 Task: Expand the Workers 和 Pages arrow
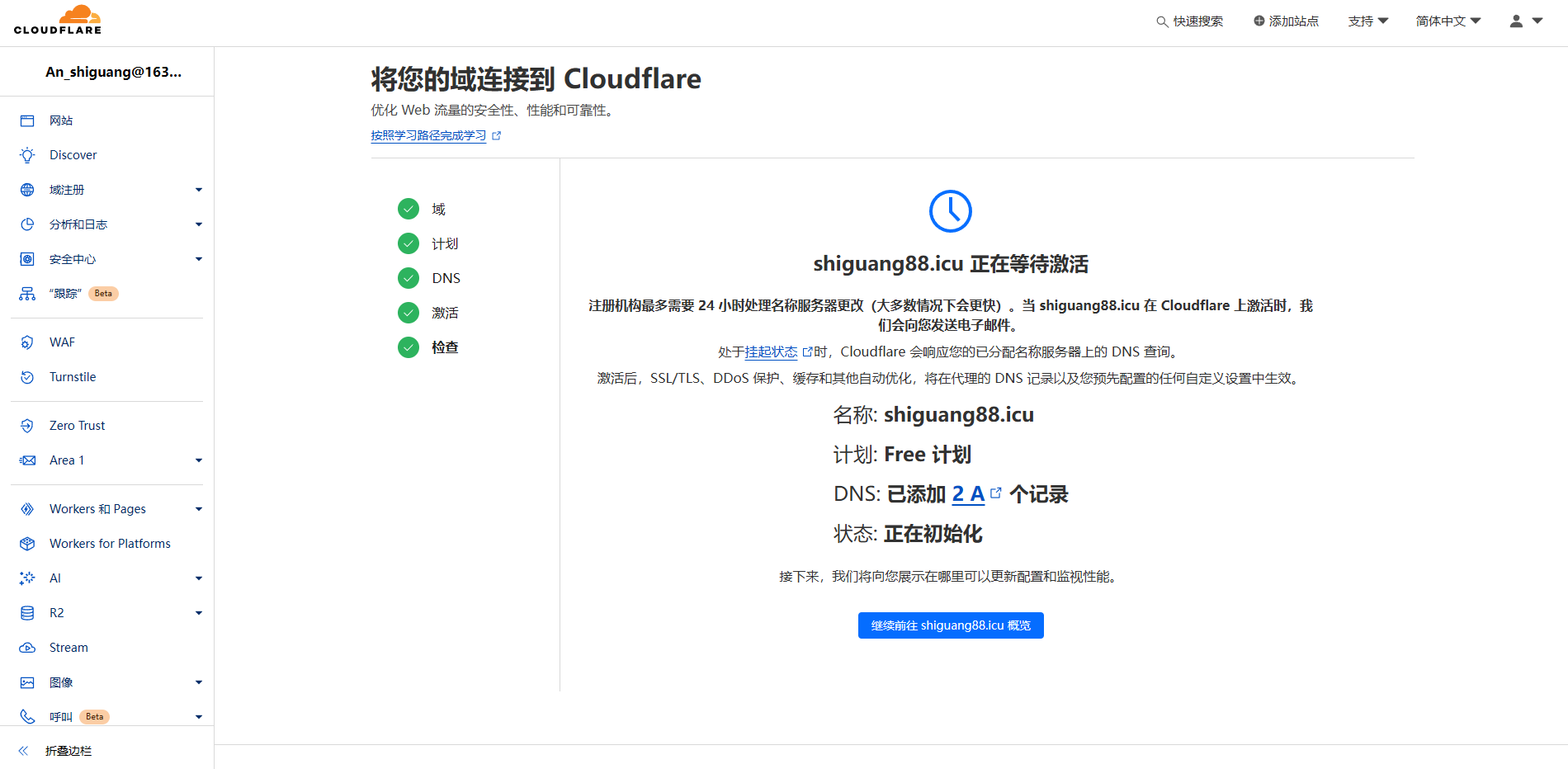[x=199, y=509]
